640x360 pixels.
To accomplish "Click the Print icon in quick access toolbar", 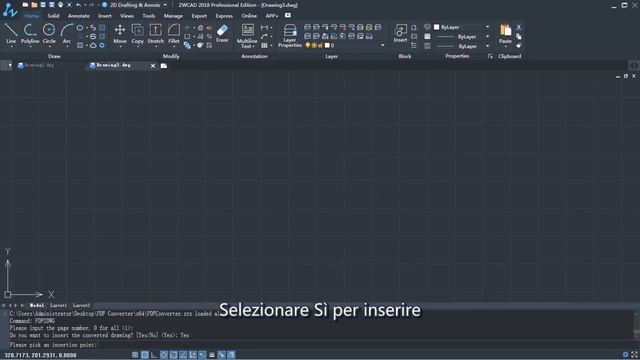I will click(x=60, y=5).
